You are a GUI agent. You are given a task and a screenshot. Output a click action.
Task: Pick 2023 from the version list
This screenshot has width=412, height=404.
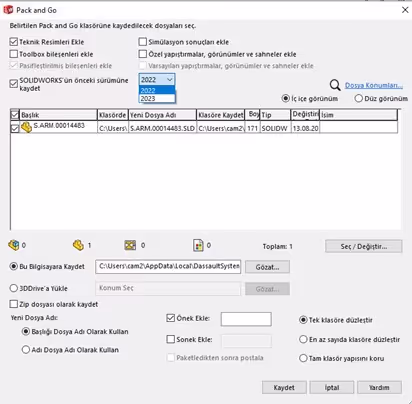[x=157, y=98]
